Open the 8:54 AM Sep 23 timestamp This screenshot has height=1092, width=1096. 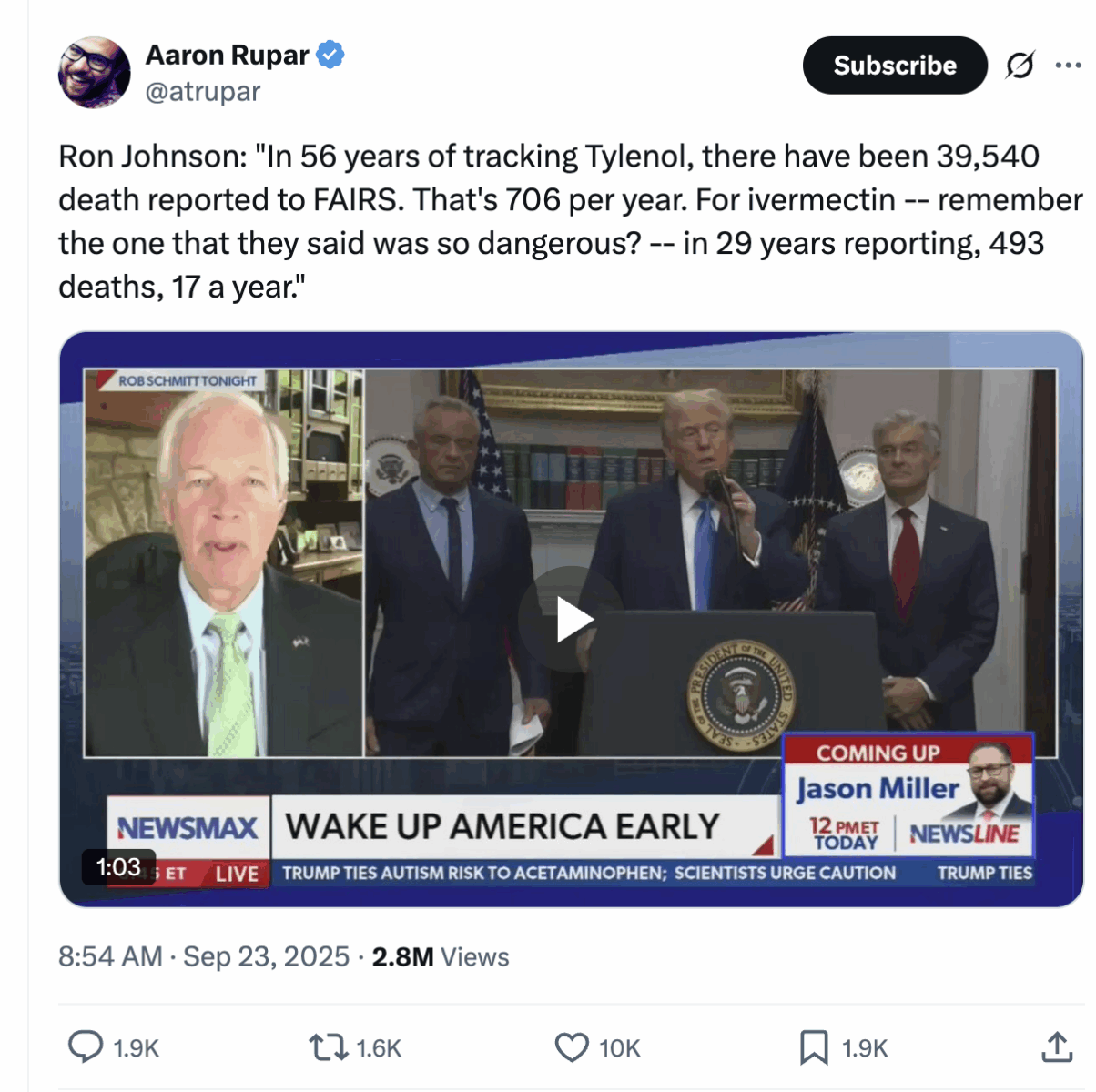tap(204, 956)
